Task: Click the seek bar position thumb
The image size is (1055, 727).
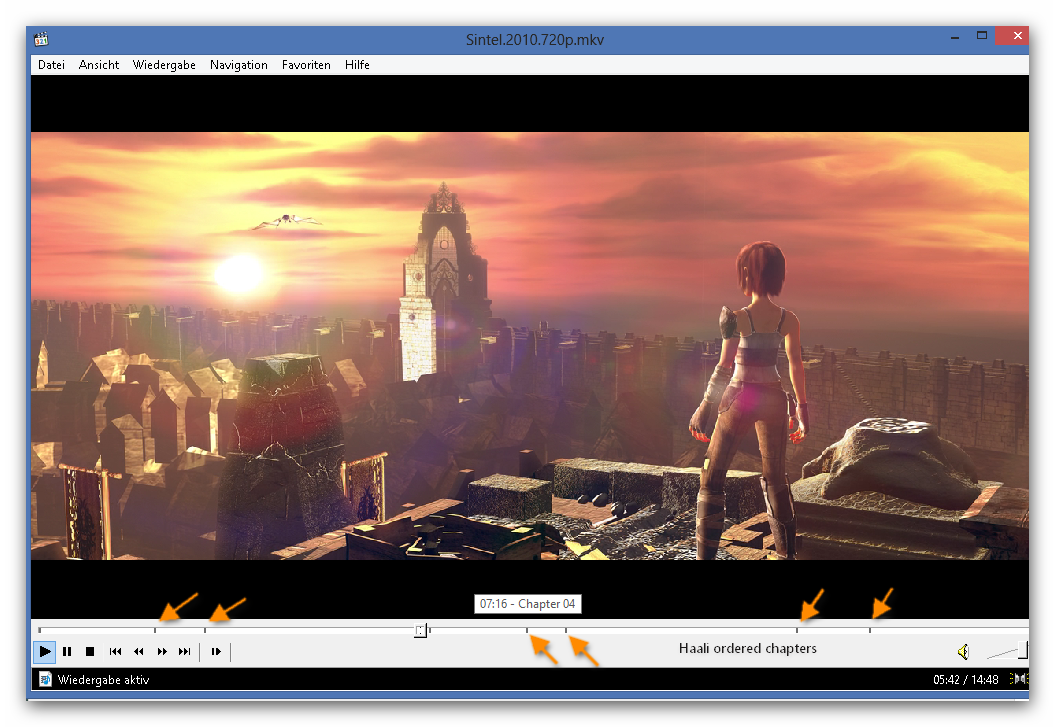Action: coord(421,631)
